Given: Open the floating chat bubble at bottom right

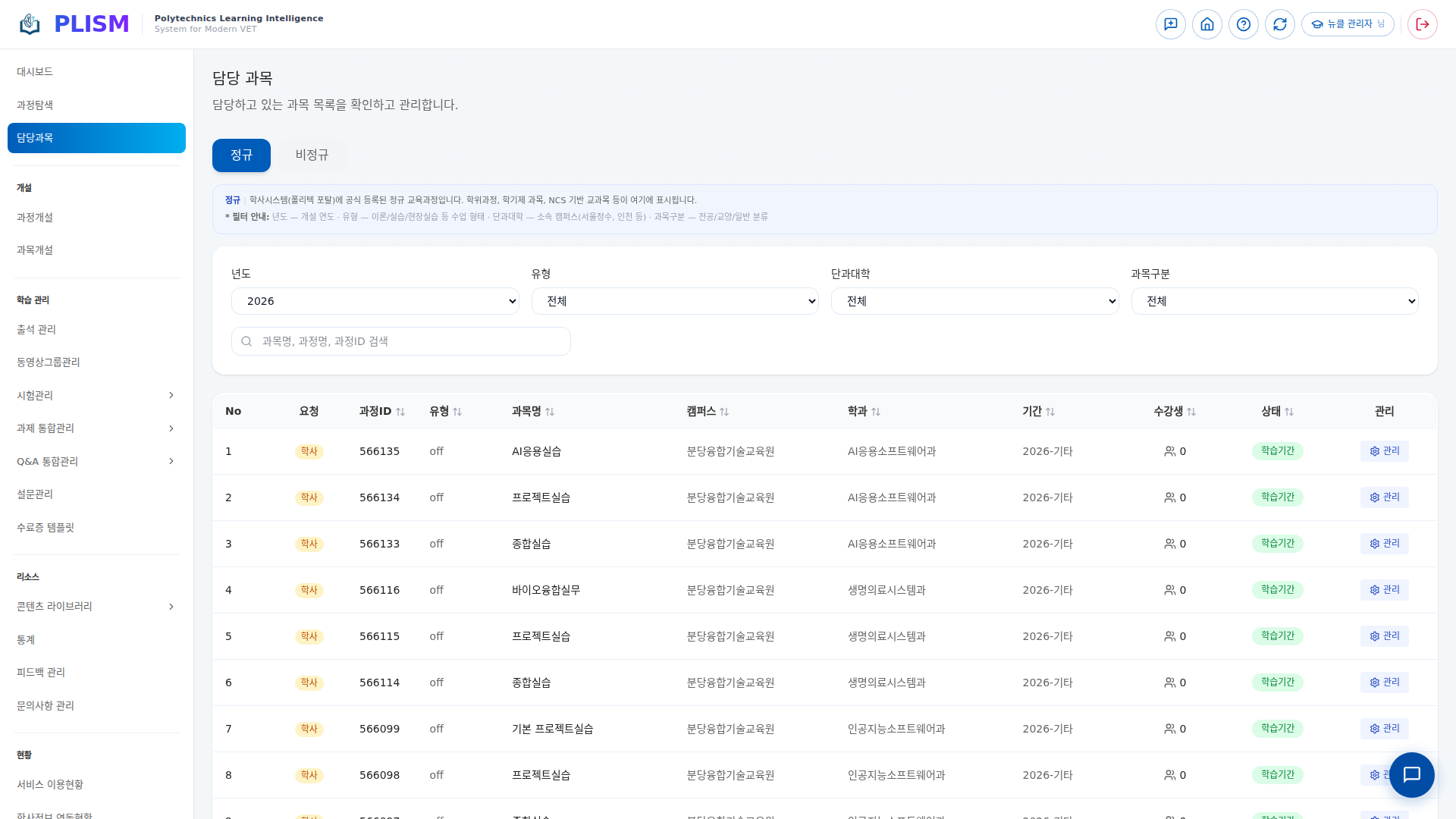Looking at the screenshot, I should 1411,775.
